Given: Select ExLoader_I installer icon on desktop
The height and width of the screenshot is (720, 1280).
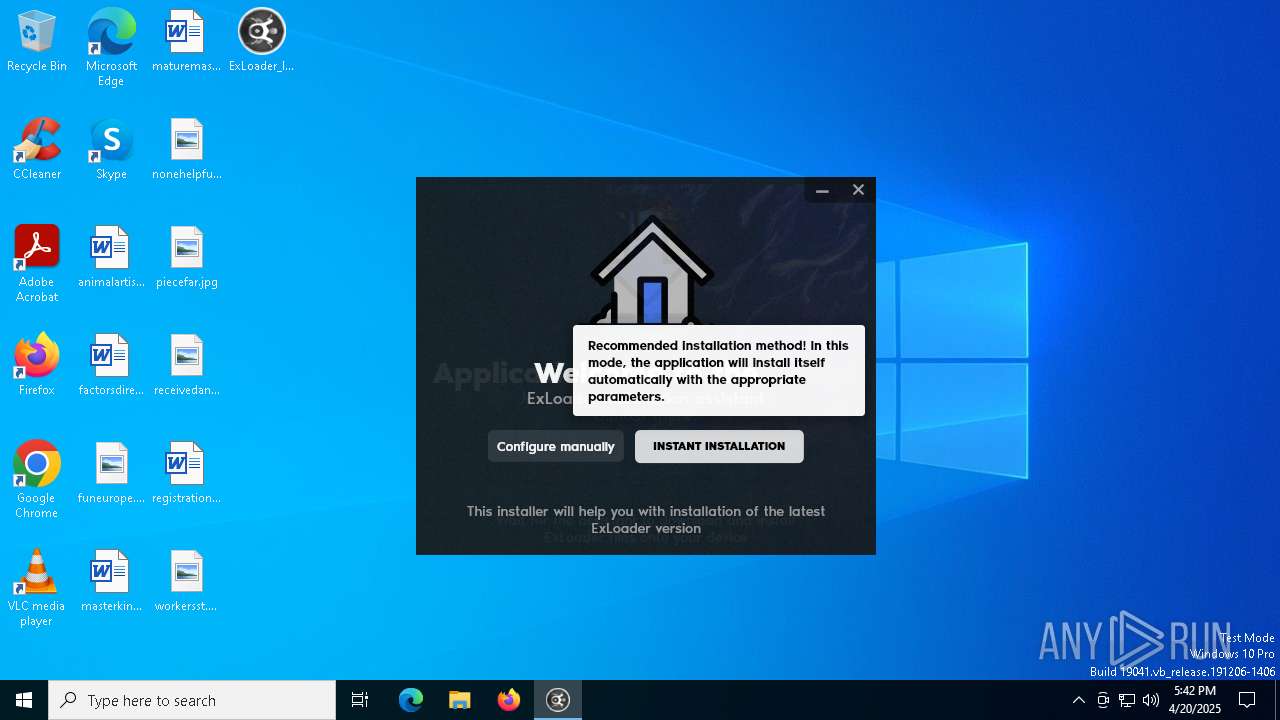Looking at the screenshot, I should click(261, 42).
